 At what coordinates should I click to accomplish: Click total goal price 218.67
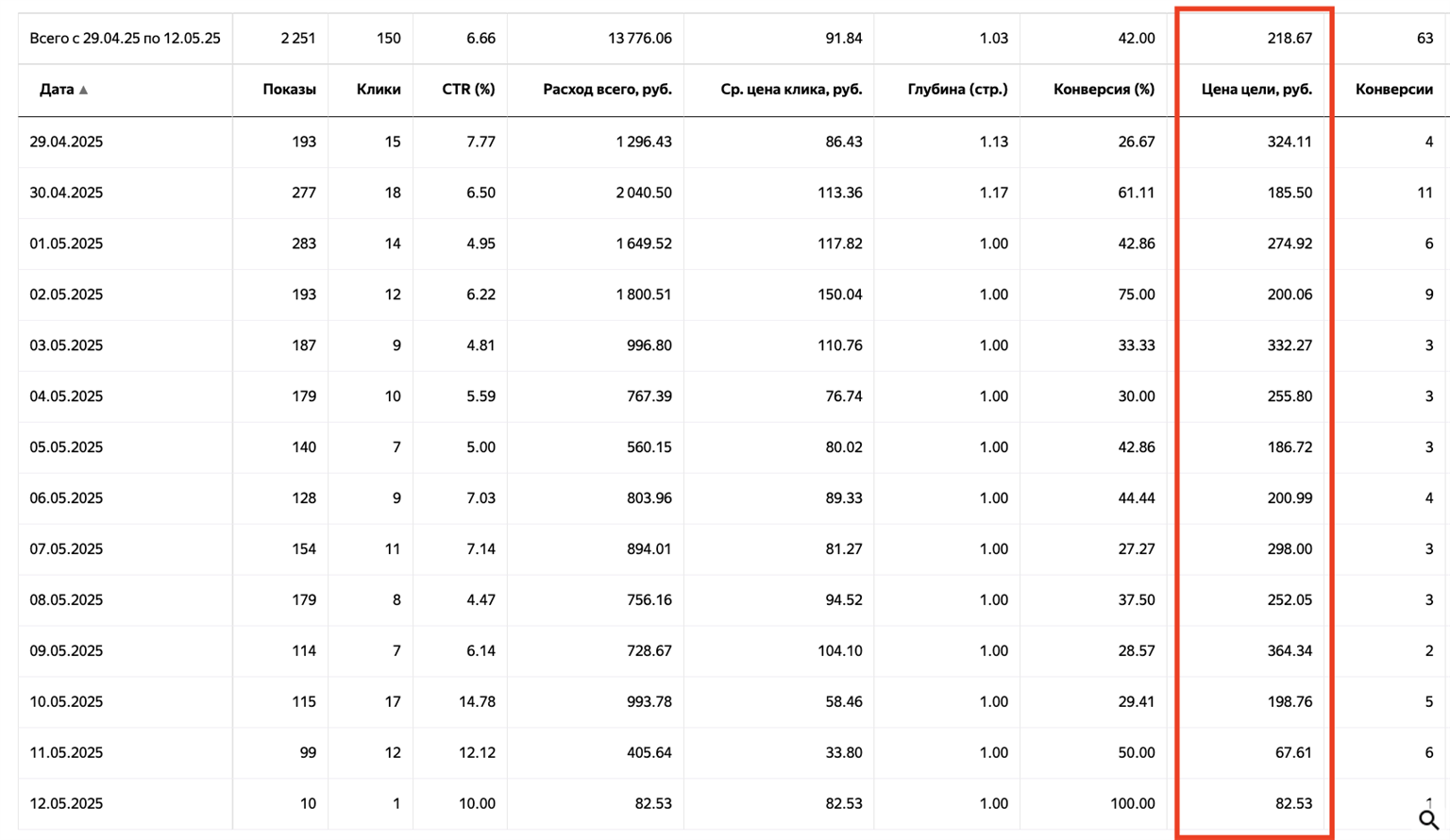pyautogui.click(x=1290, y=39)
